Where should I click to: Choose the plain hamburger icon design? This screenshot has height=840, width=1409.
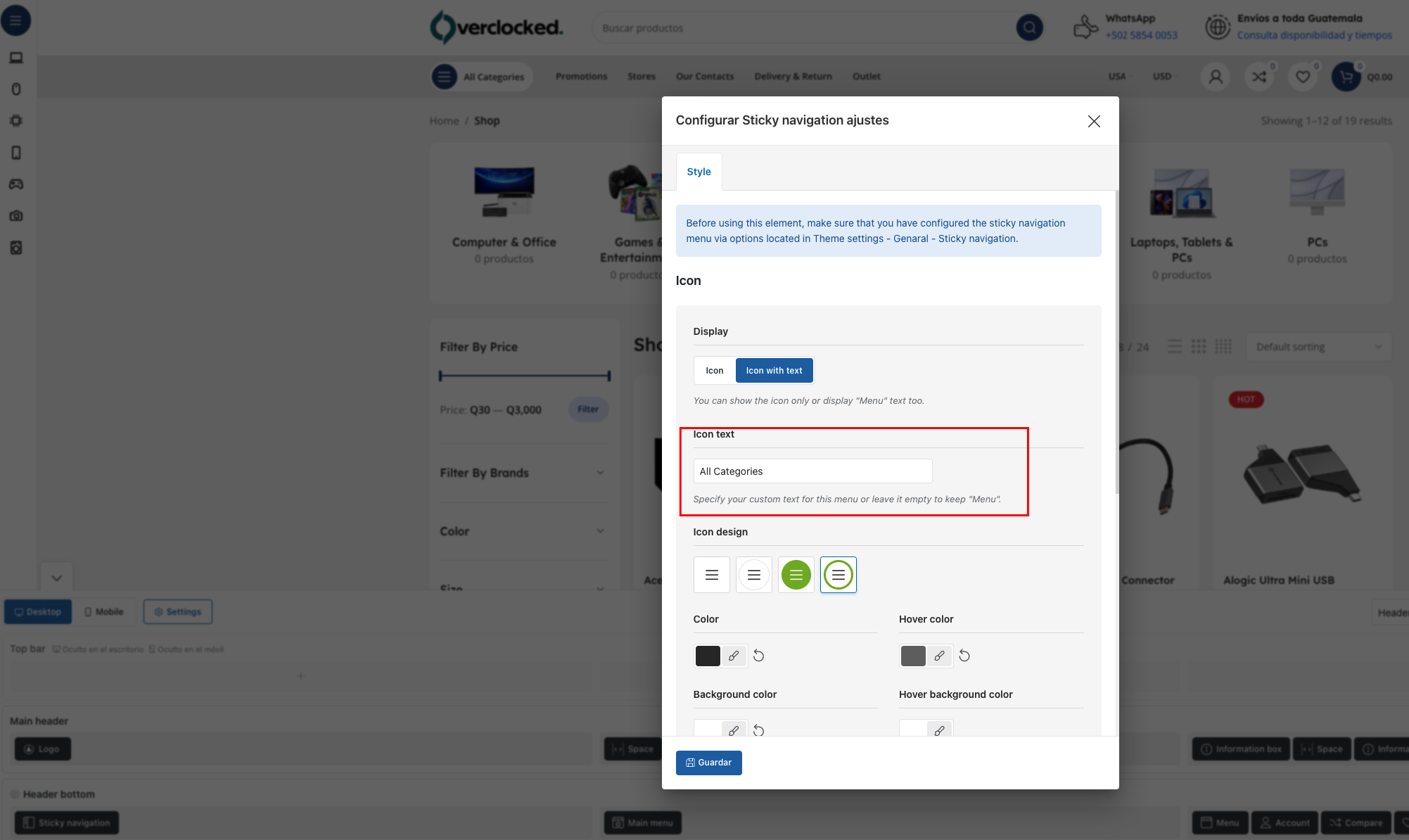[x=712, y=575]
